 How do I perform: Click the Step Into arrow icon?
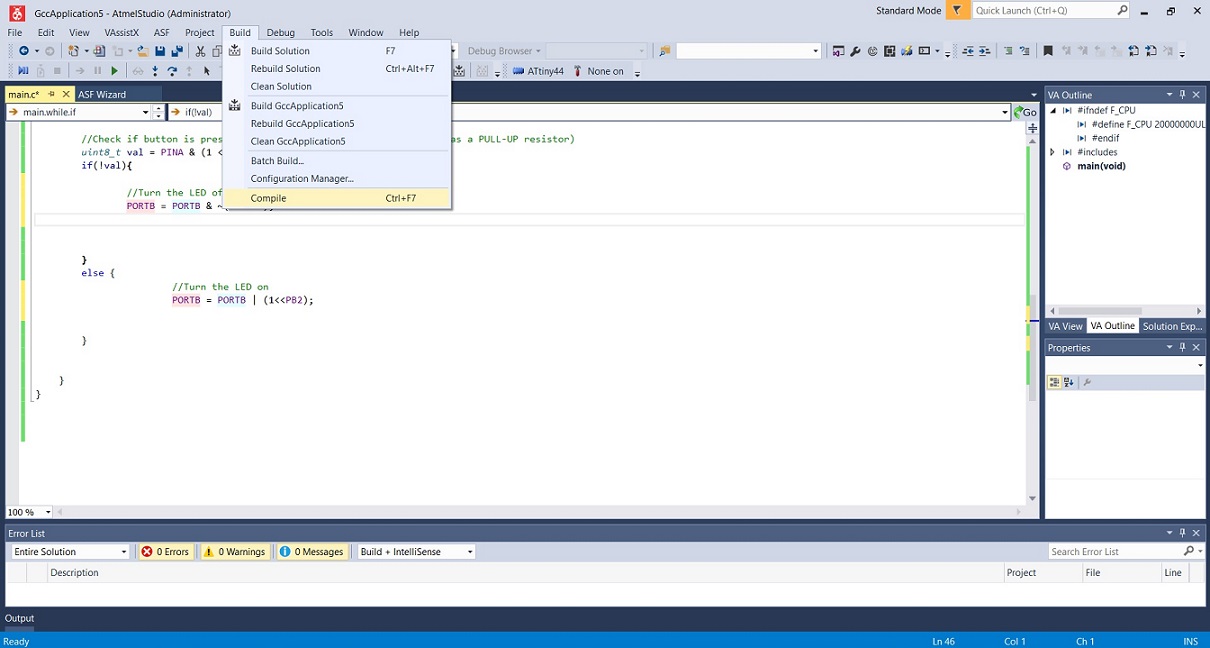[x=155, y=71]
